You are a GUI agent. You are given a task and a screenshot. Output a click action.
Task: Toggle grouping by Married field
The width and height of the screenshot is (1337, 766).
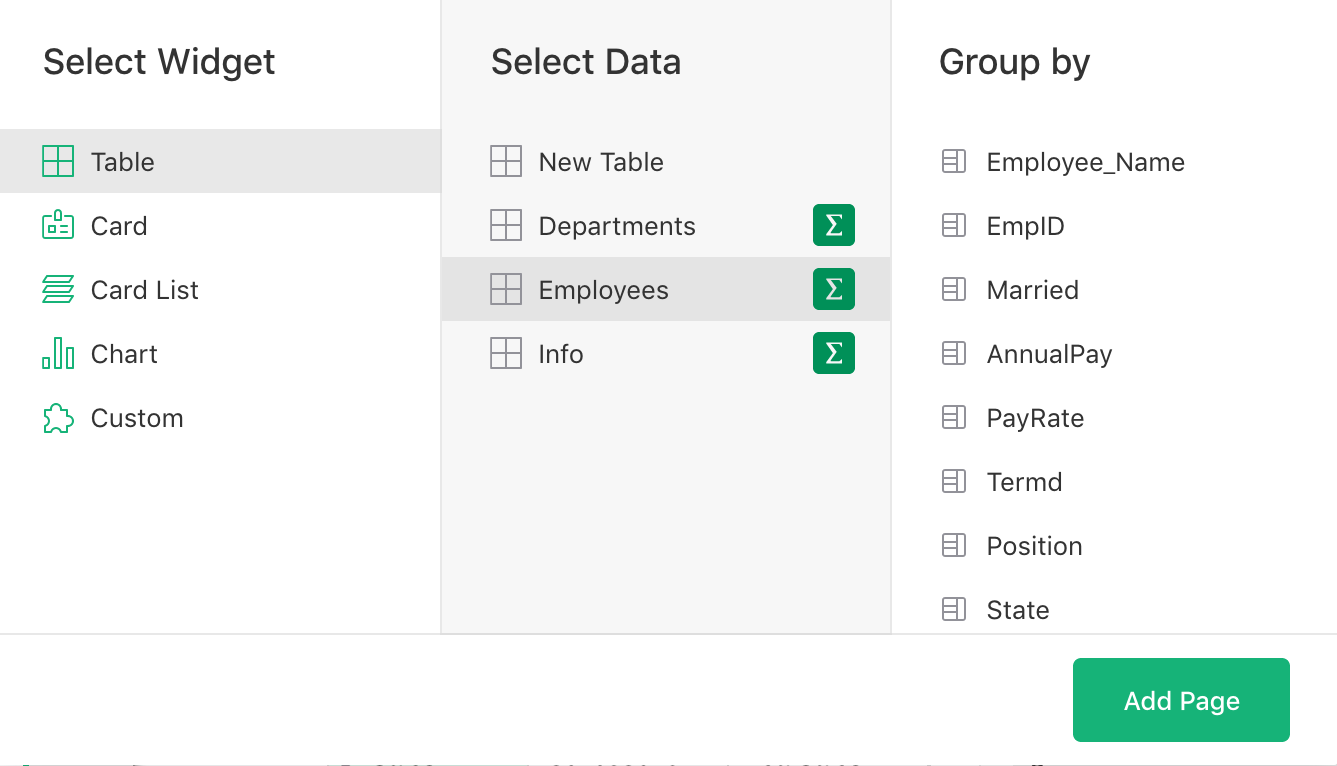pyautogui.click(x=1032, y=289)
